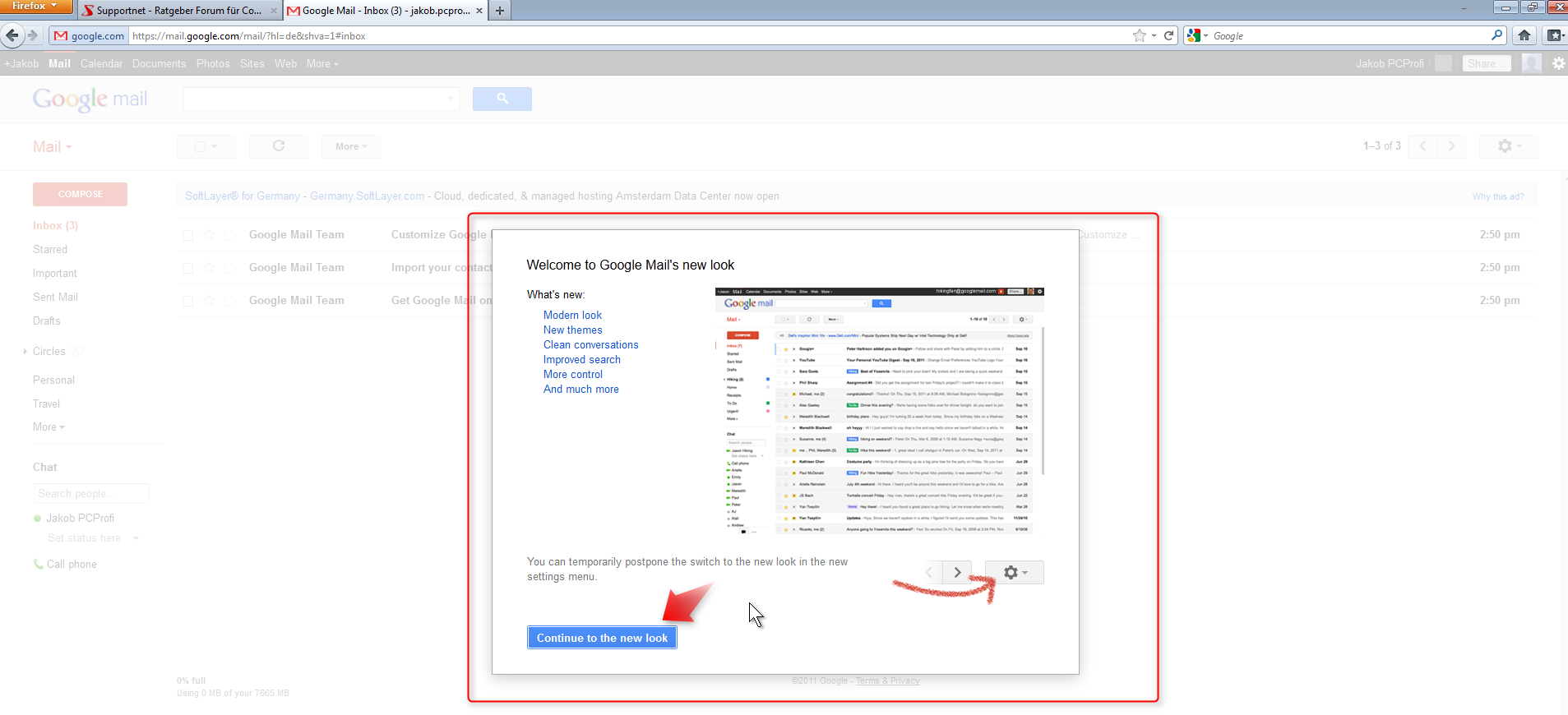Close the Supportnet tab
Image resolution: width=1568 pixels, height=715 pixels.
[x=274, y=11]
